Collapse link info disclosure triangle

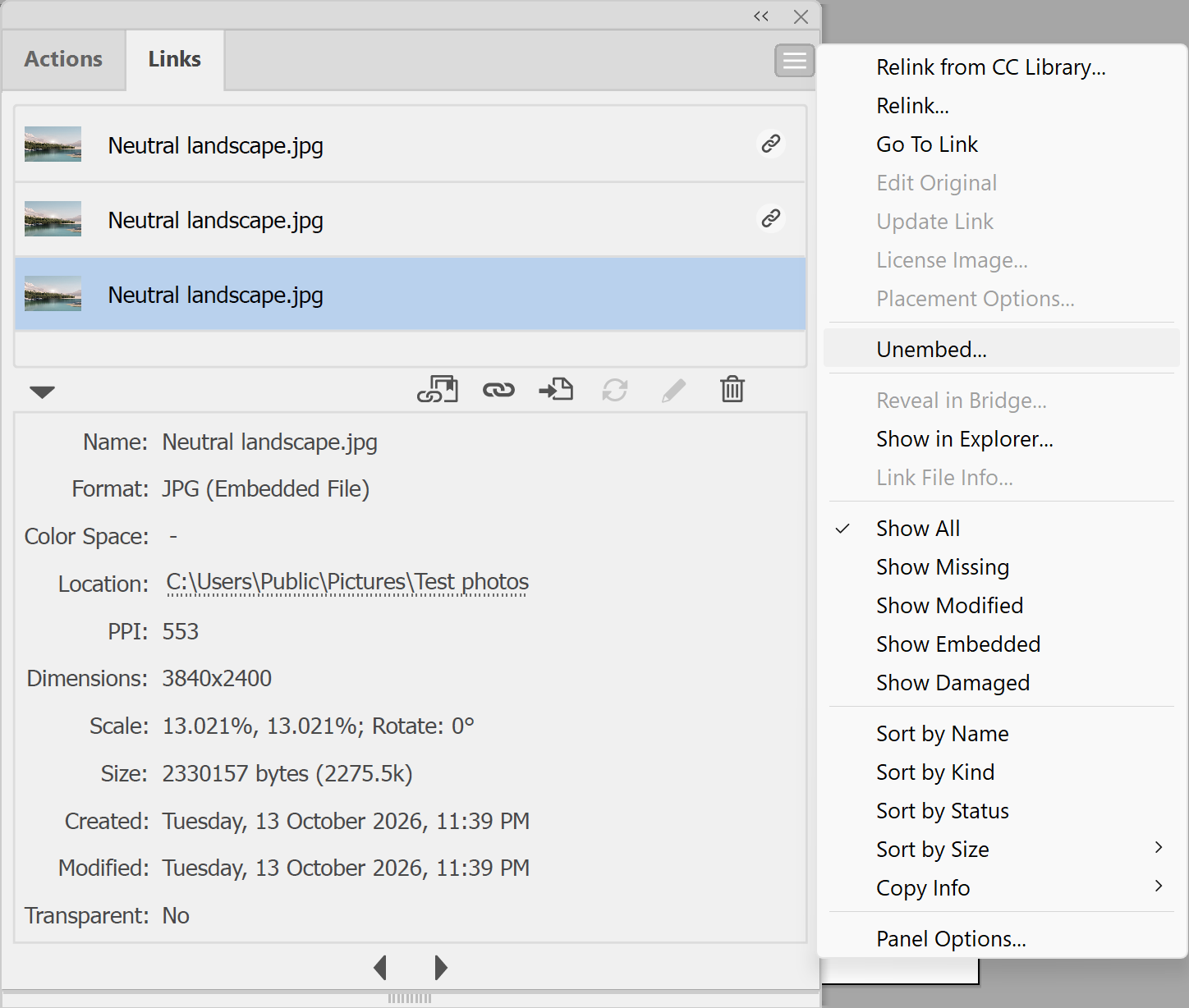42,392
